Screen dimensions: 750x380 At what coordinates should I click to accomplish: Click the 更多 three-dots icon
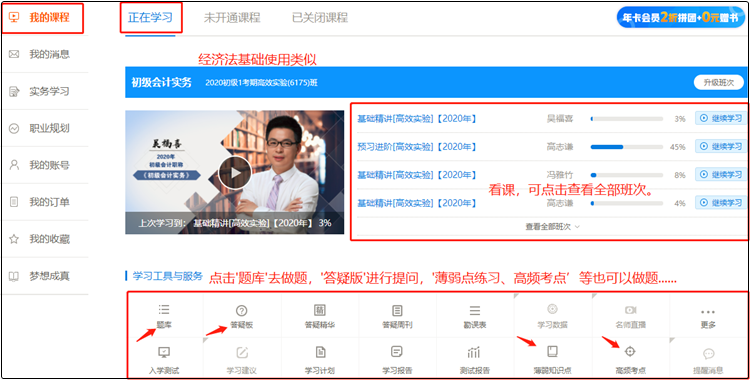click(x=708, y=312)
